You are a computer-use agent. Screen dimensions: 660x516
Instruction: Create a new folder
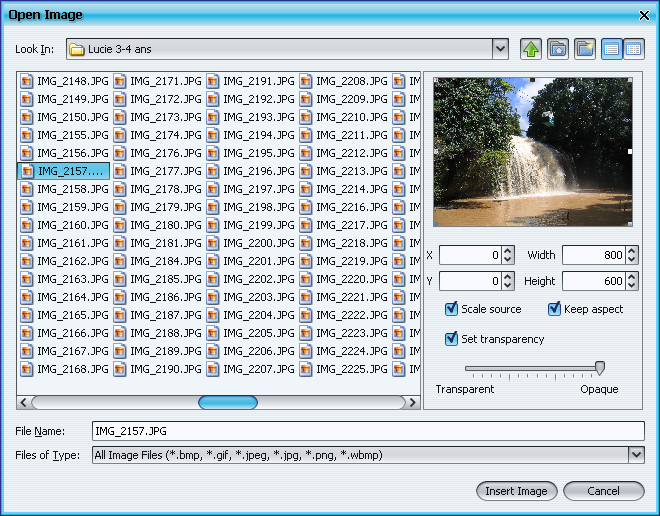click(585, 49)
